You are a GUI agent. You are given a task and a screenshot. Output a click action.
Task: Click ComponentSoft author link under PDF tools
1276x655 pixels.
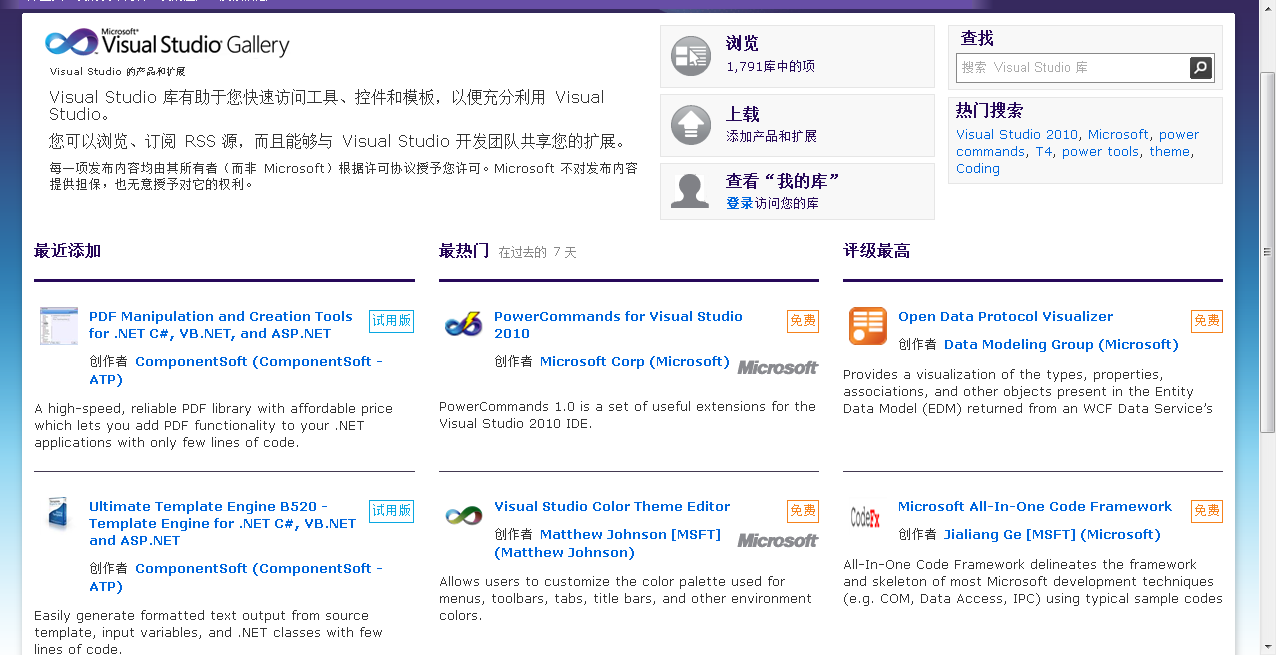click(x=236, y=370)
